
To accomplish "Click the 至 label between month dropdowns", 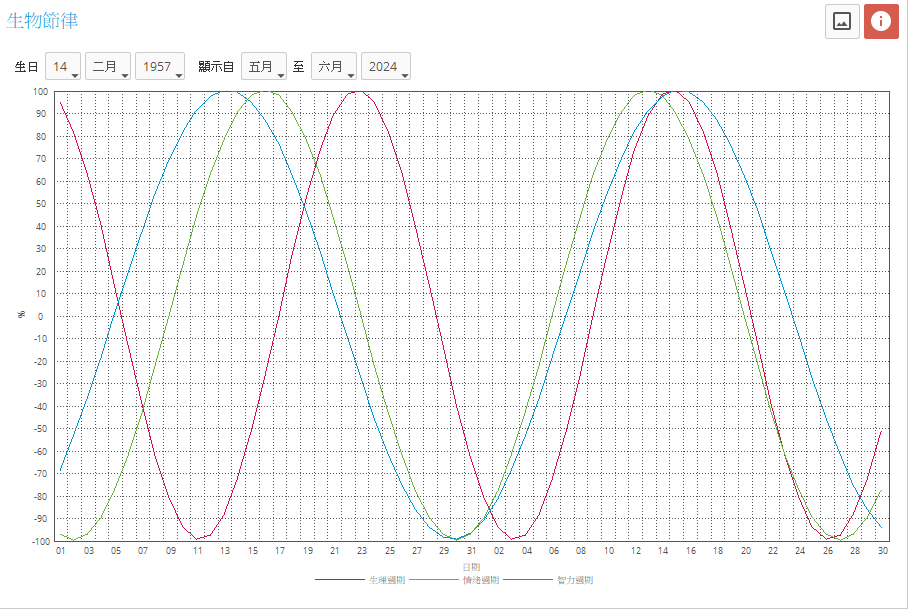I will pos(299,67).
